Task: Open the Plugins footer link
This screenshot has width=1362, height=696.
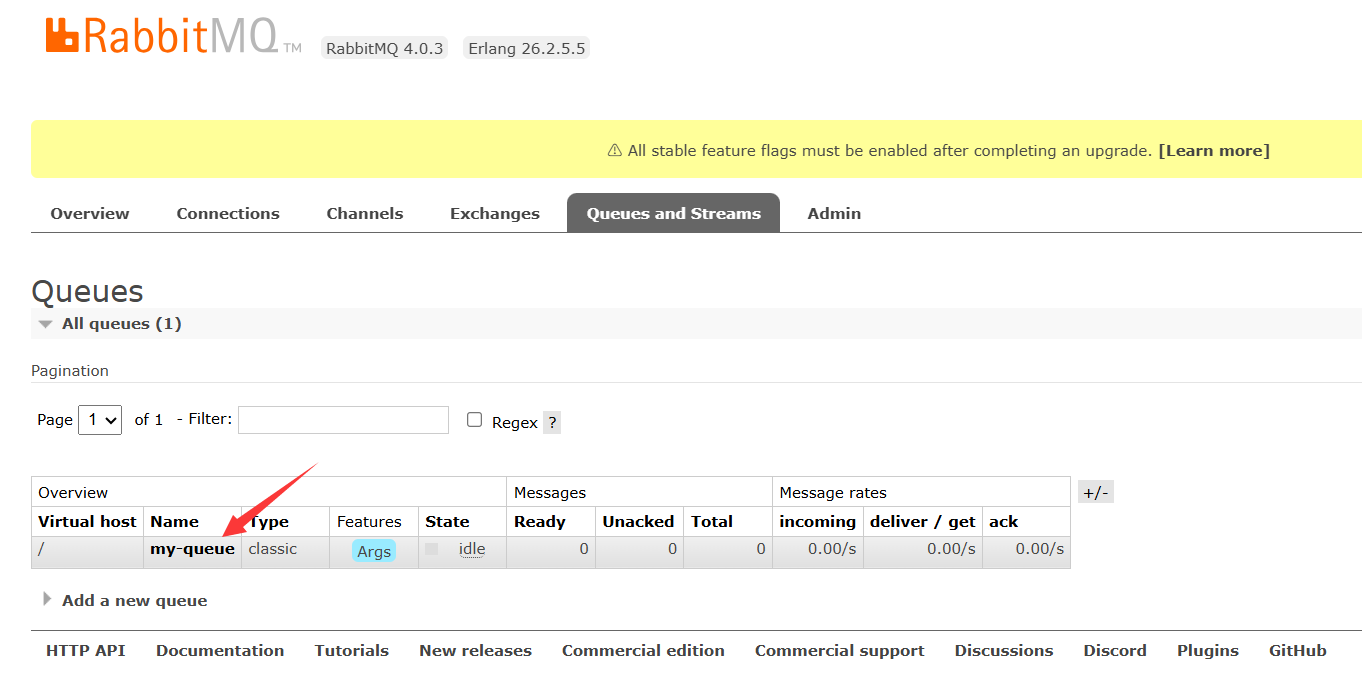Action: (x=1208, y=650)
